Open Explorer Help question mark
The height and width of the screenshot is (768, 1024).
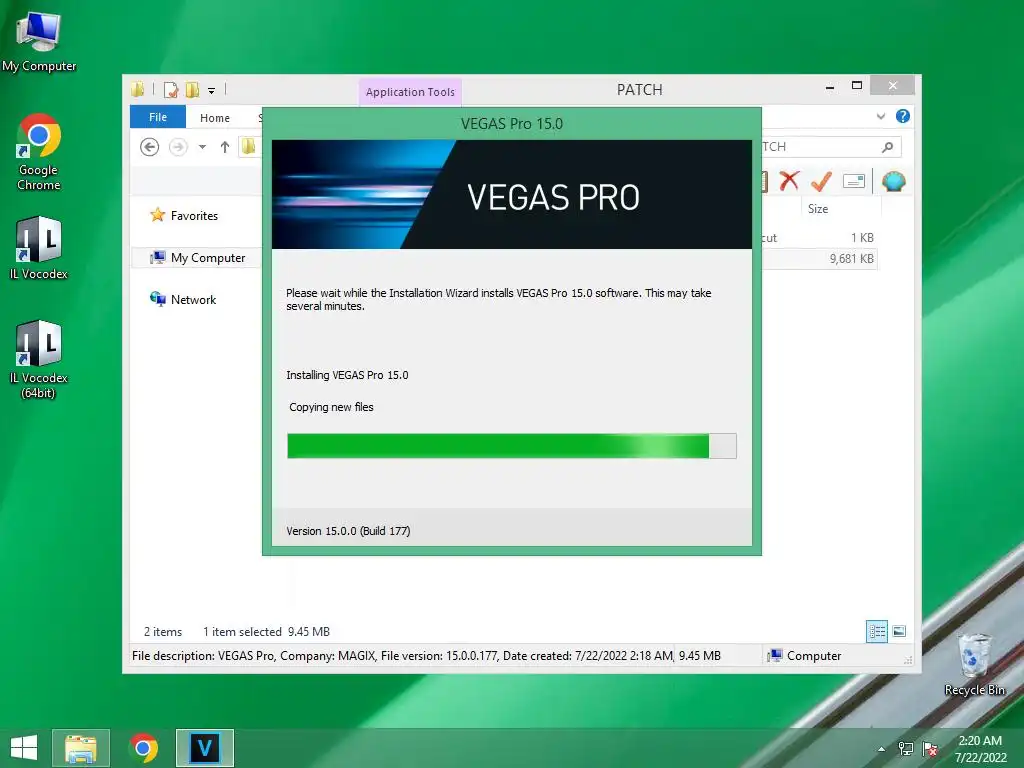point(903,116)
